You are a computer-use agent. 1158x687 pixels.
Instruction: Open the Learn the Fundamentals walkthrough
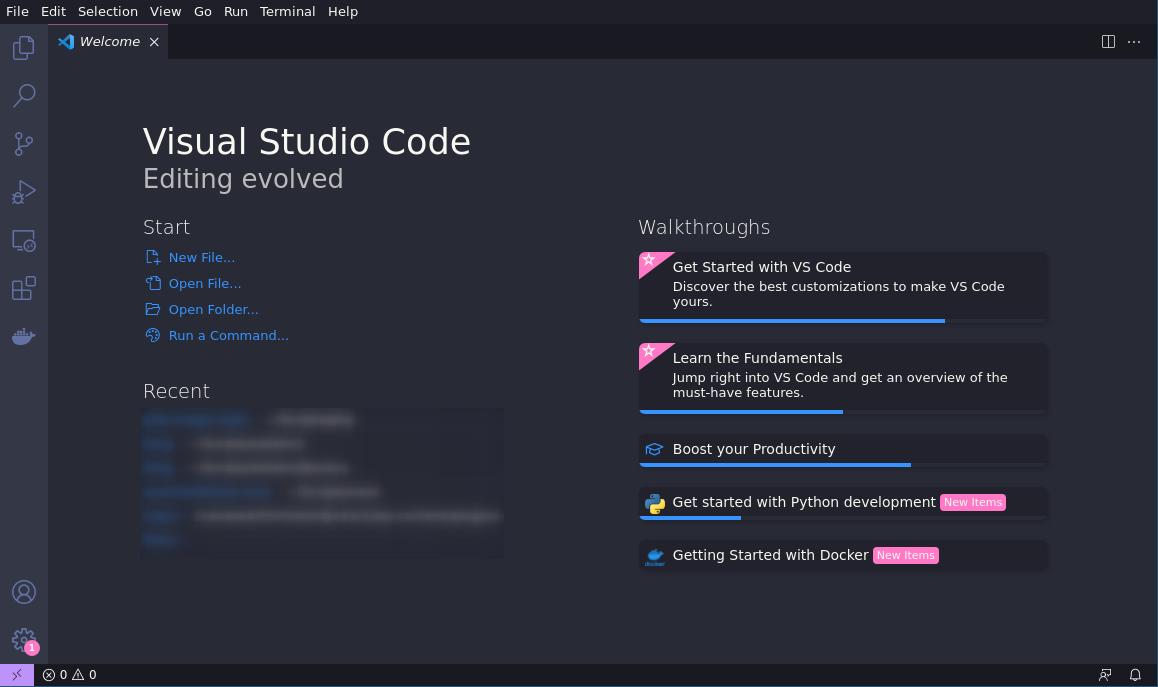click(843, 378)
